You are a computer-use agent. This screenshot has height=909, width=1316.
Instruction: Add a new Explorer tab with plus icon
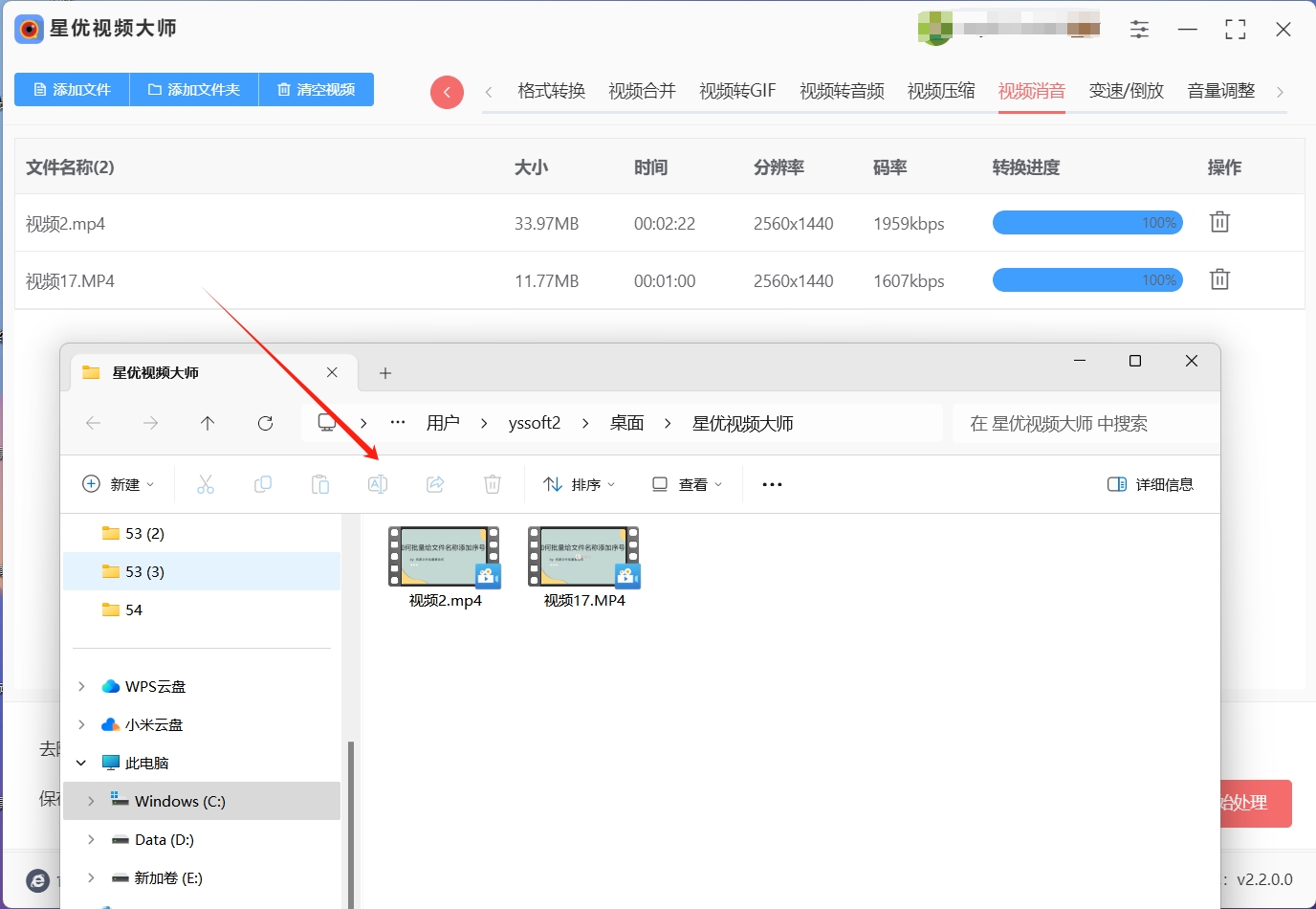coord(385,373)
